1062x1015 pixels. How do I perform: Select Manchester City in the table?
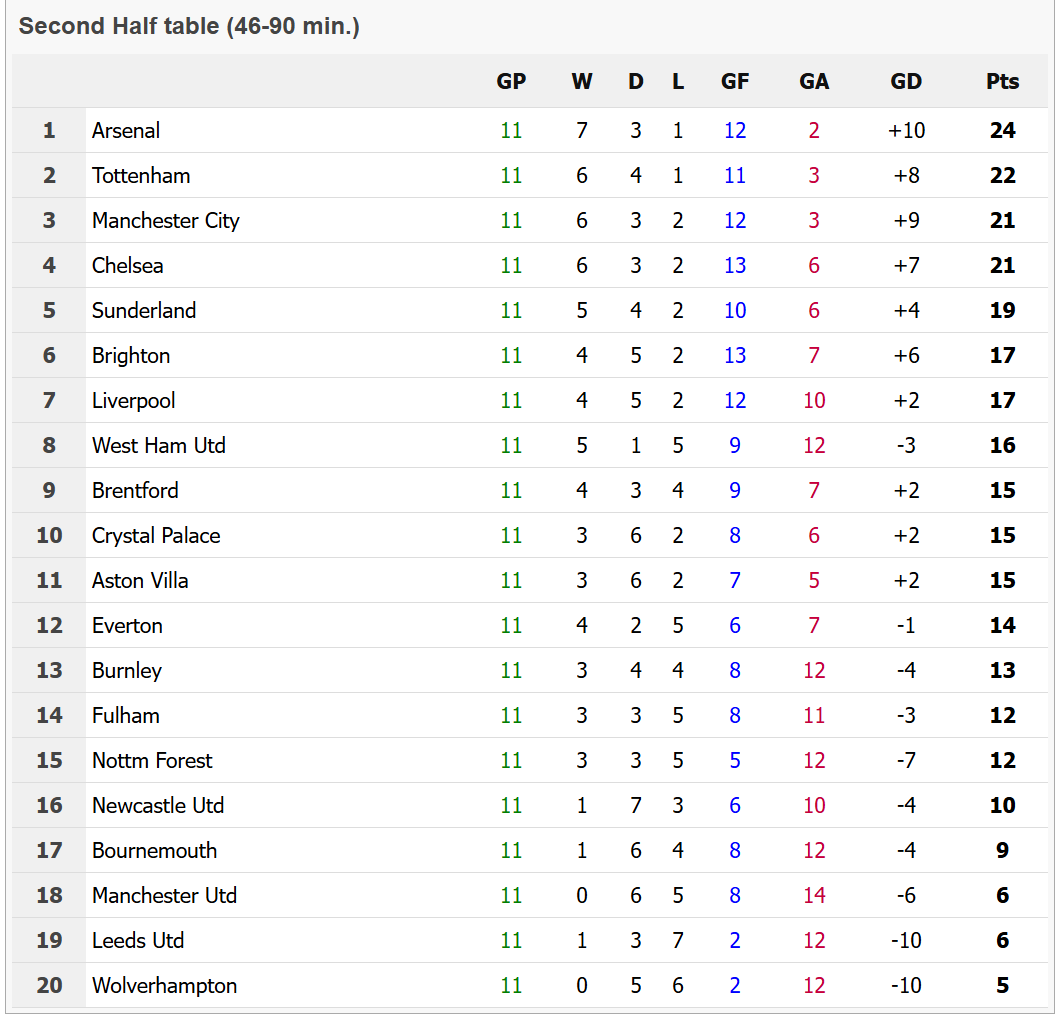tap(166, 221)
